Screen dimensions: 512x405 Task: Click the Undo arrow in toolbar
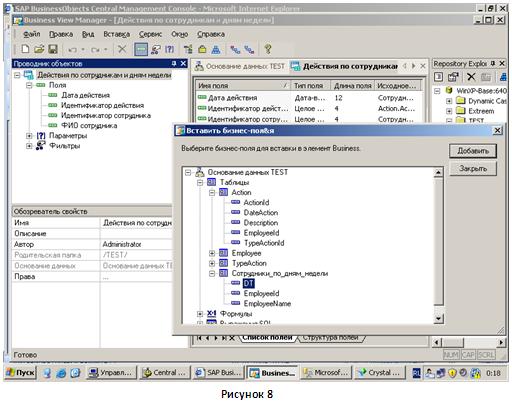coord(72,50)
